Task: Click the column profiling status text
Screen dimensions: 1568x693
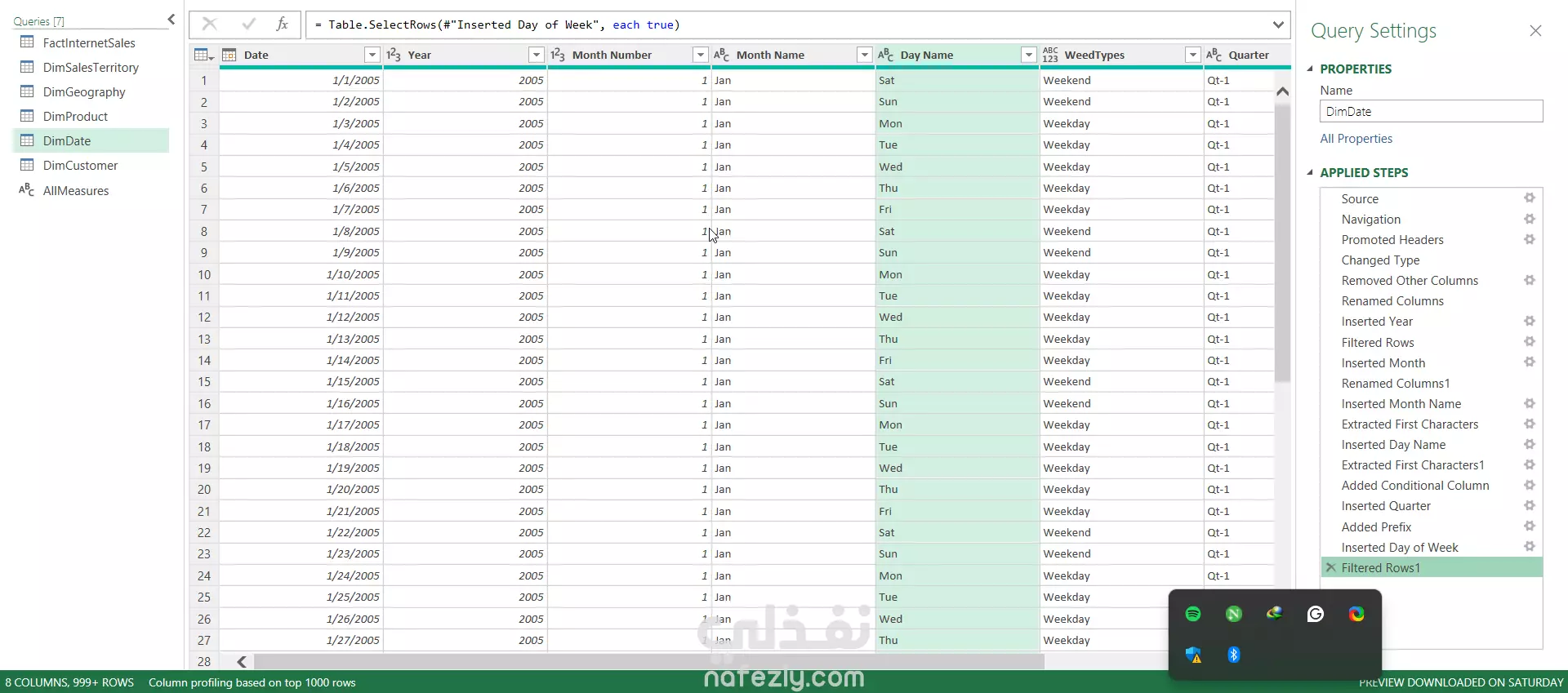Action: (252, 682)
